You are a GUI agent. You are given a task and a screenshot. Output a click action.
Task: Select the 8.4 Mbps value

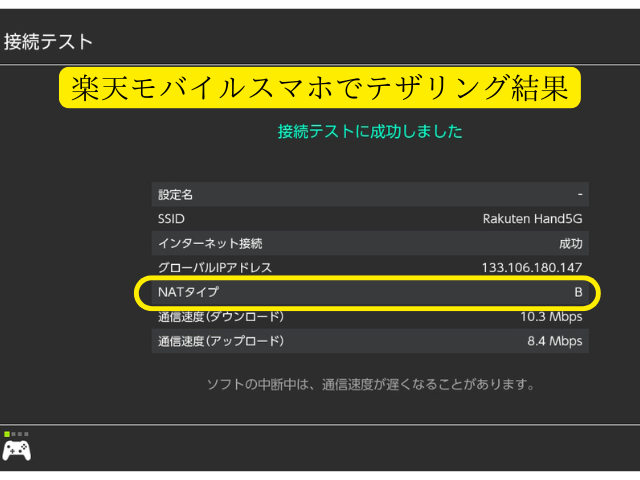555,341
